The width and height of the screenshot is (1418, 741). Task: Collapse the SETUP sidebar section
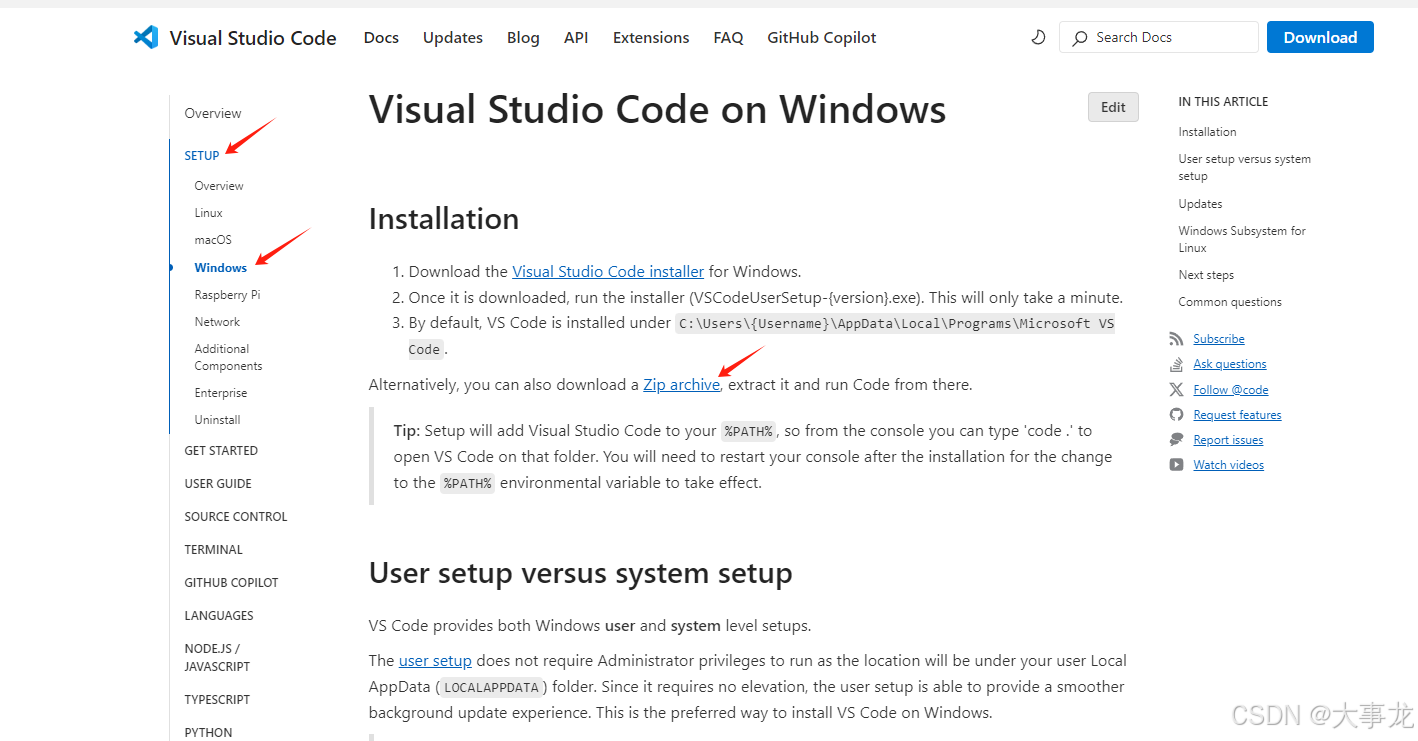click(202, 156)
